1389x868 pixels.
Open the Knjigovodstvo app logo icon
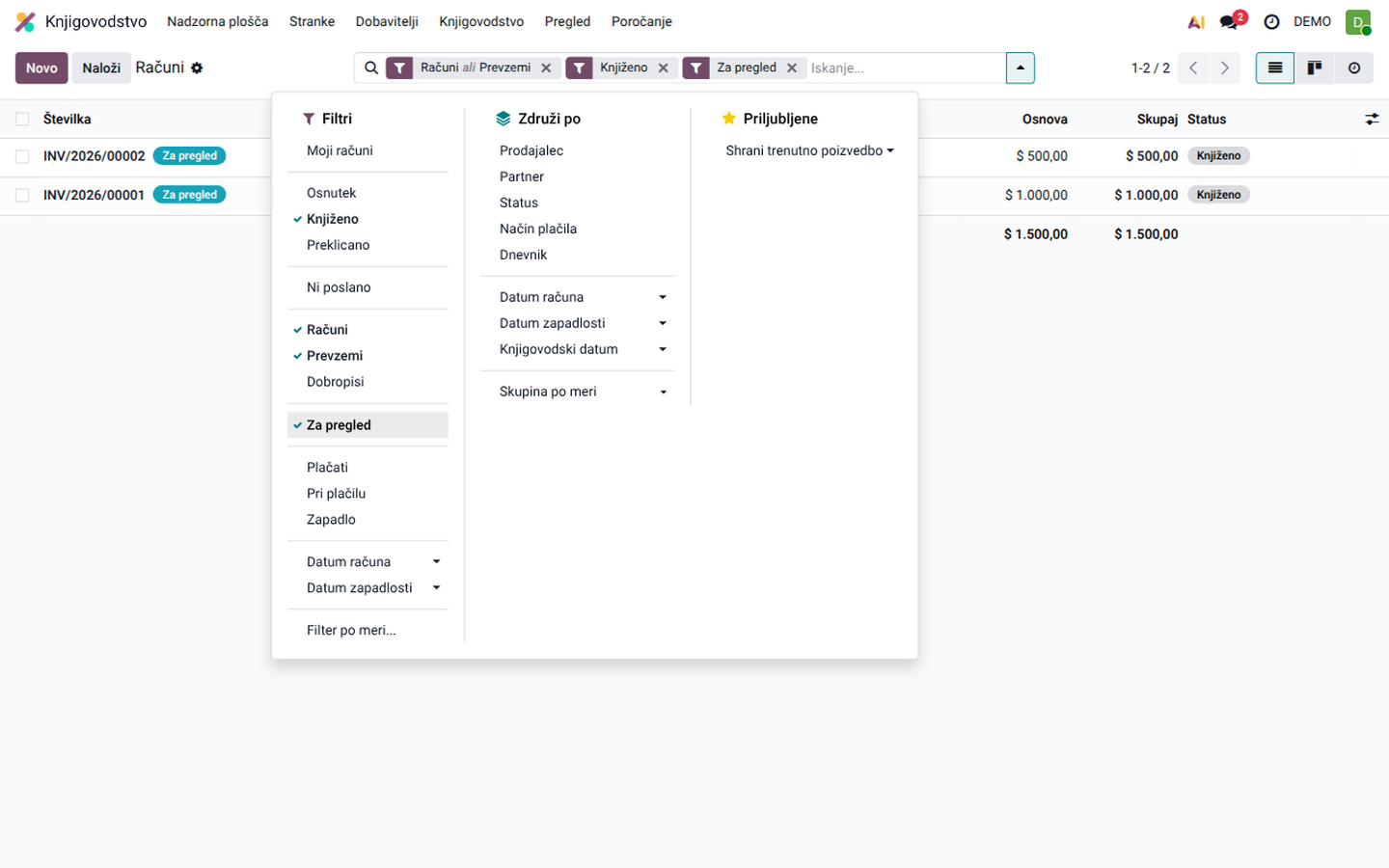pos(25,21)
